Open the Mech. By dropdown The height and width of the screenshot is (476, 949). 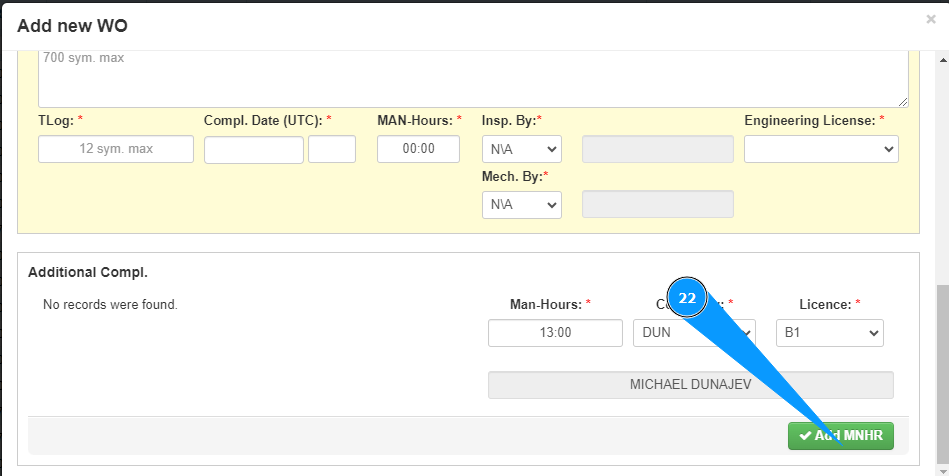522,205
